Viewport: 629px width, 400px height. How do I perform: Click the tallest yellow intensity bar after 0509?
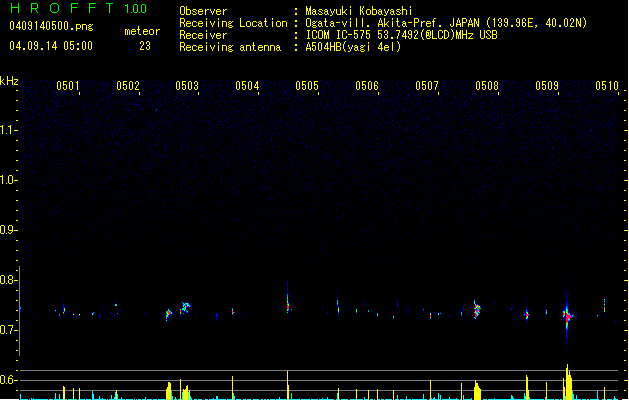click(x=568, y=382)
